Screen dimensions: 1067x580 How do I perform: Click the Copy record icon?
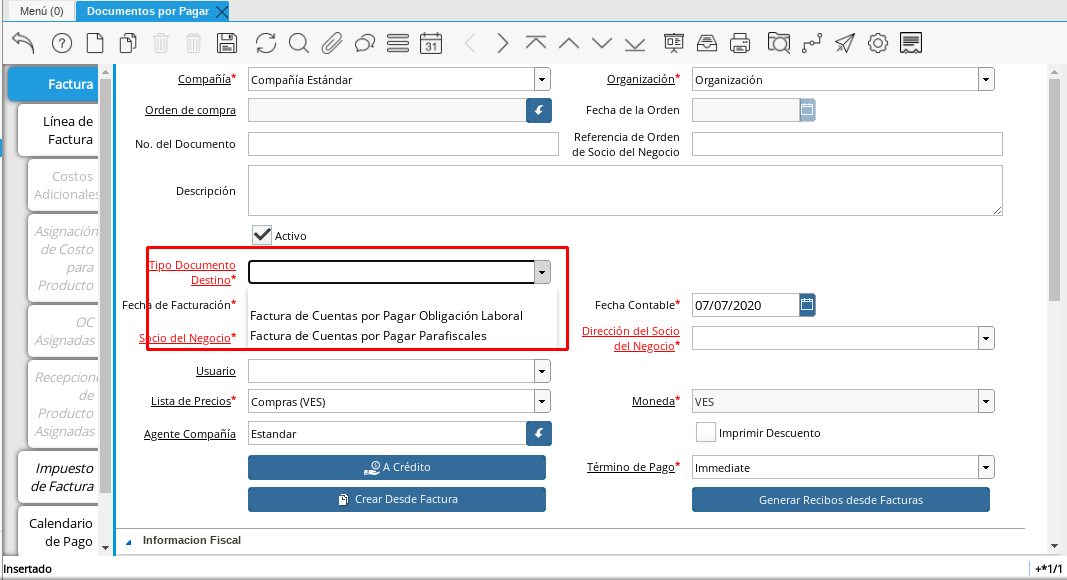tap(128, 44)
